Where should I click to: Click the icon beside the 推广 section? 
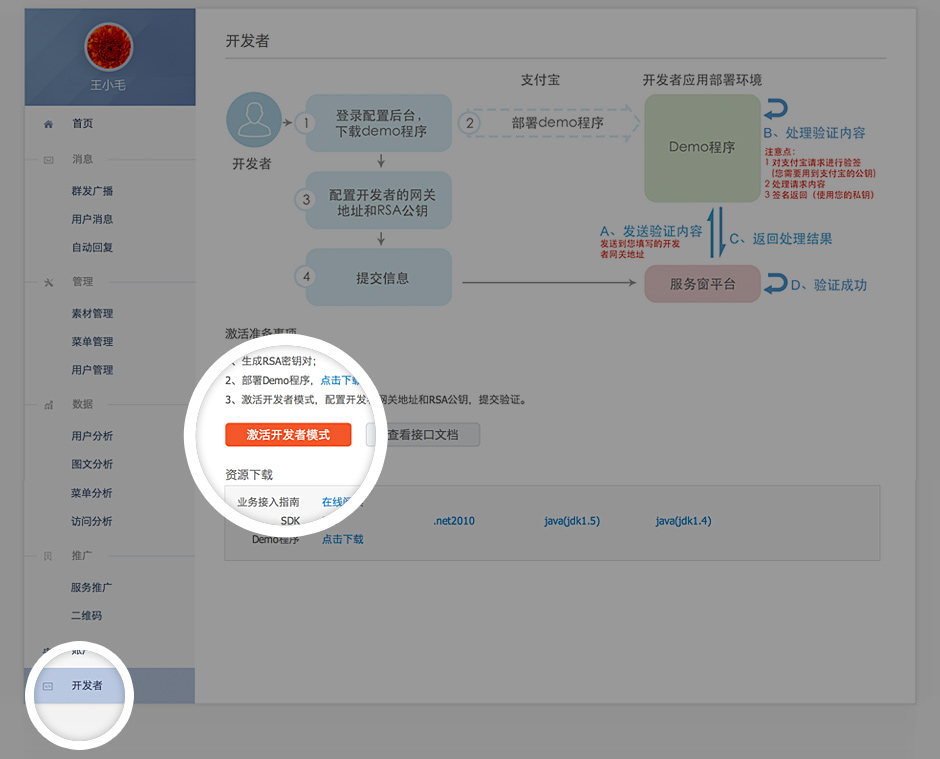pos(48,555)
